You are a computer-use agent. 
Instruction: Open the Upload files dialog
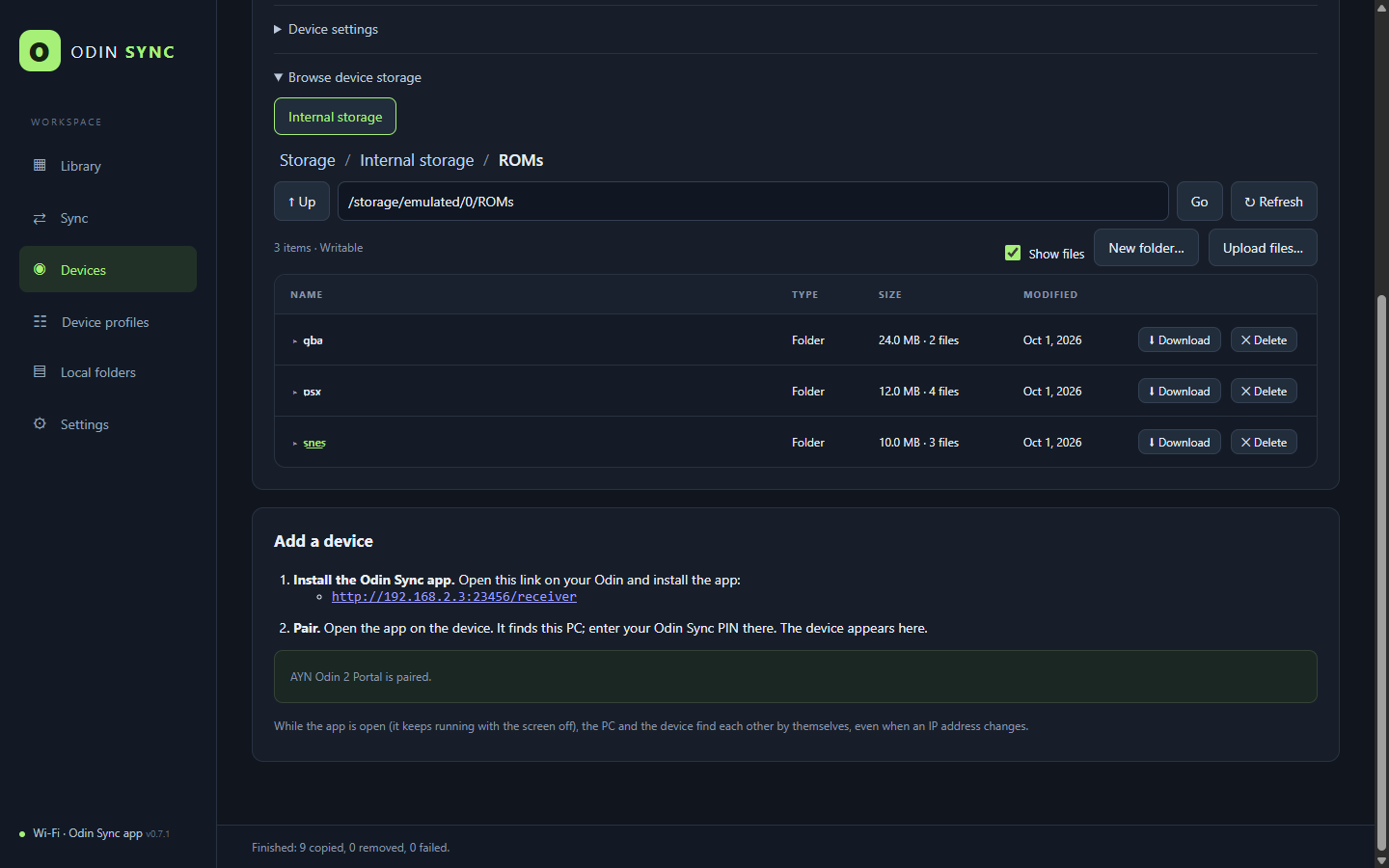click(x=1263, y=248)
